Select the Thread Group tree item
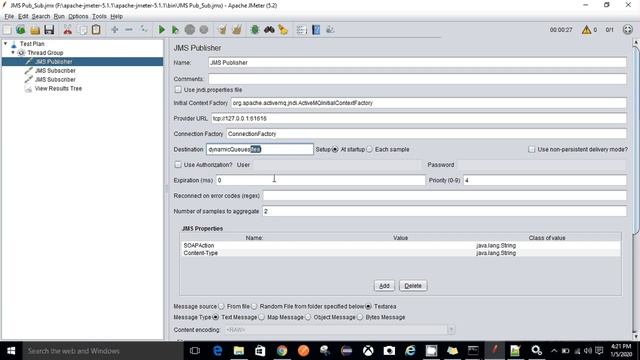Image resolution: width=640 pixels, height=360 pixels. point(45,53)
